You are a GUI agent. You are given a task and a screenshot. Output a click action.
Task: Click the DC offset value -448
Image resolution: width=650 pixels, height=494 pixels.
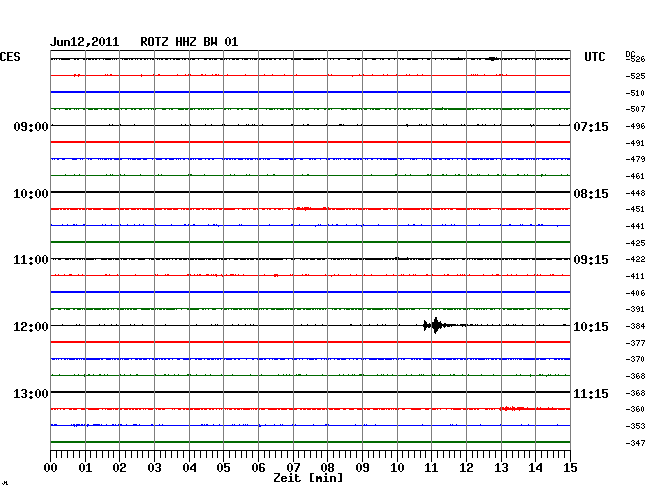coord(635,193)
